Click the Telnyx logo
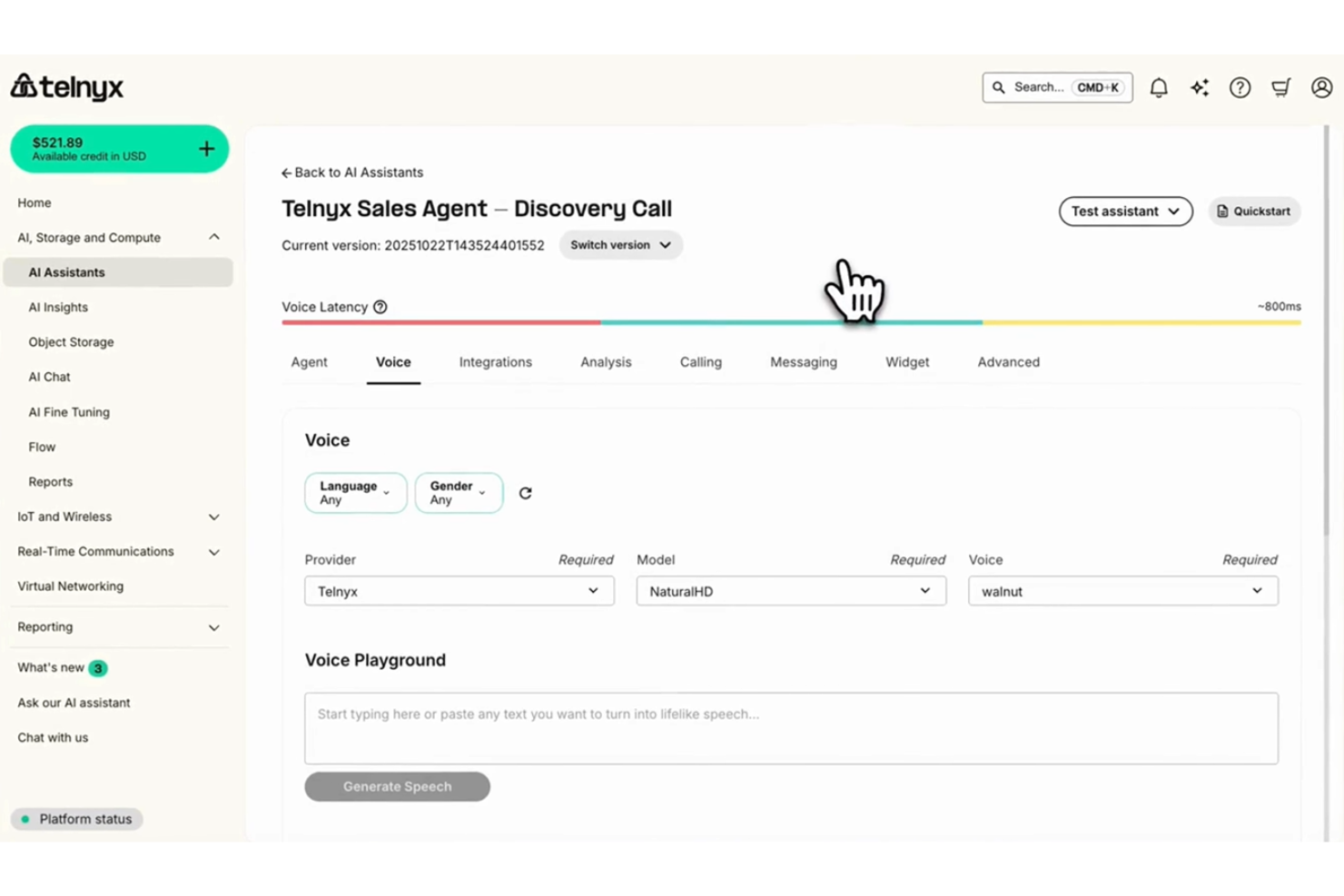Screen dimensions: 1344x896 coord(66,86)
